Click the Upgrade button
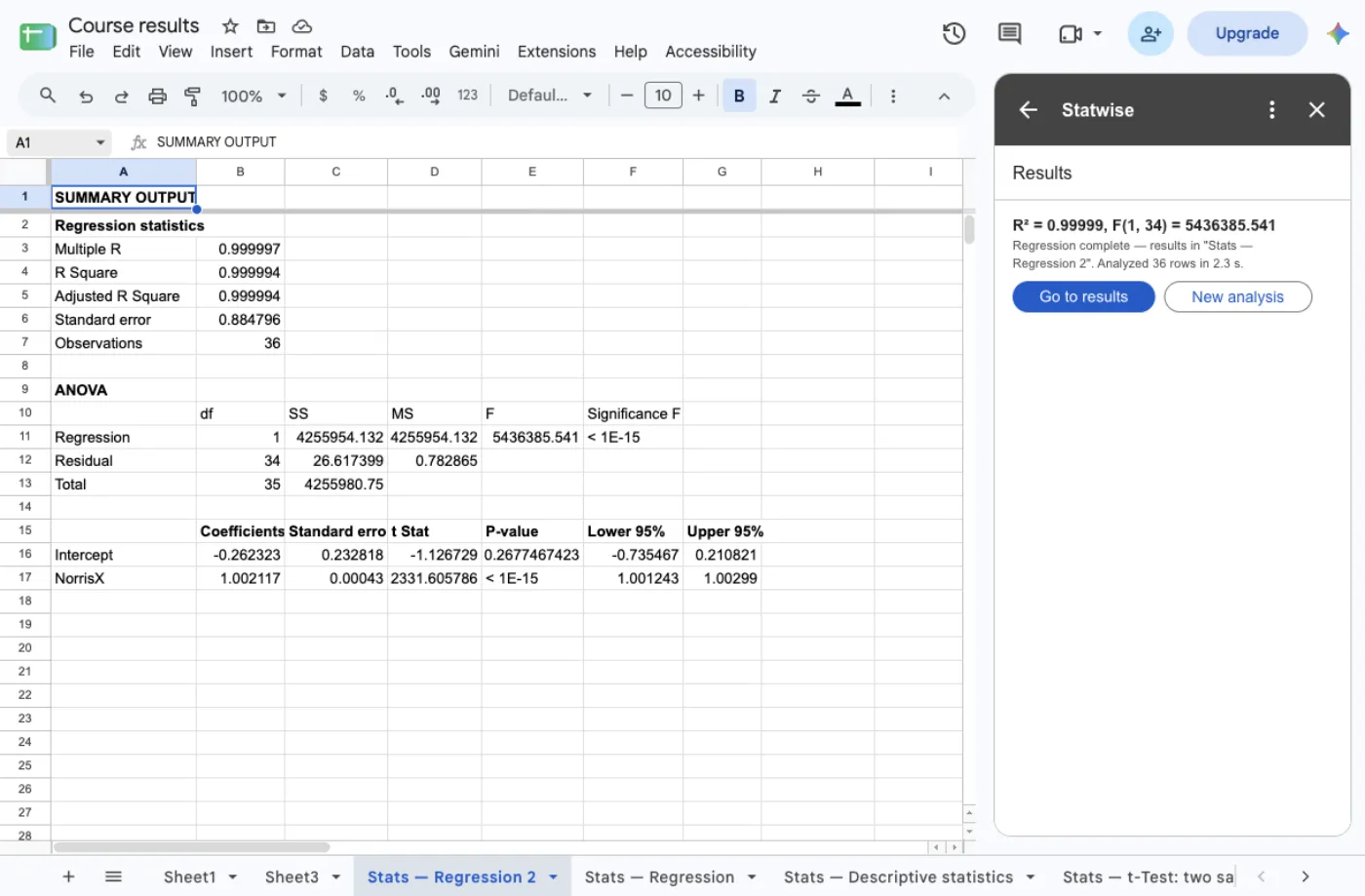The image size is (1365, 896). [1247, 33]
